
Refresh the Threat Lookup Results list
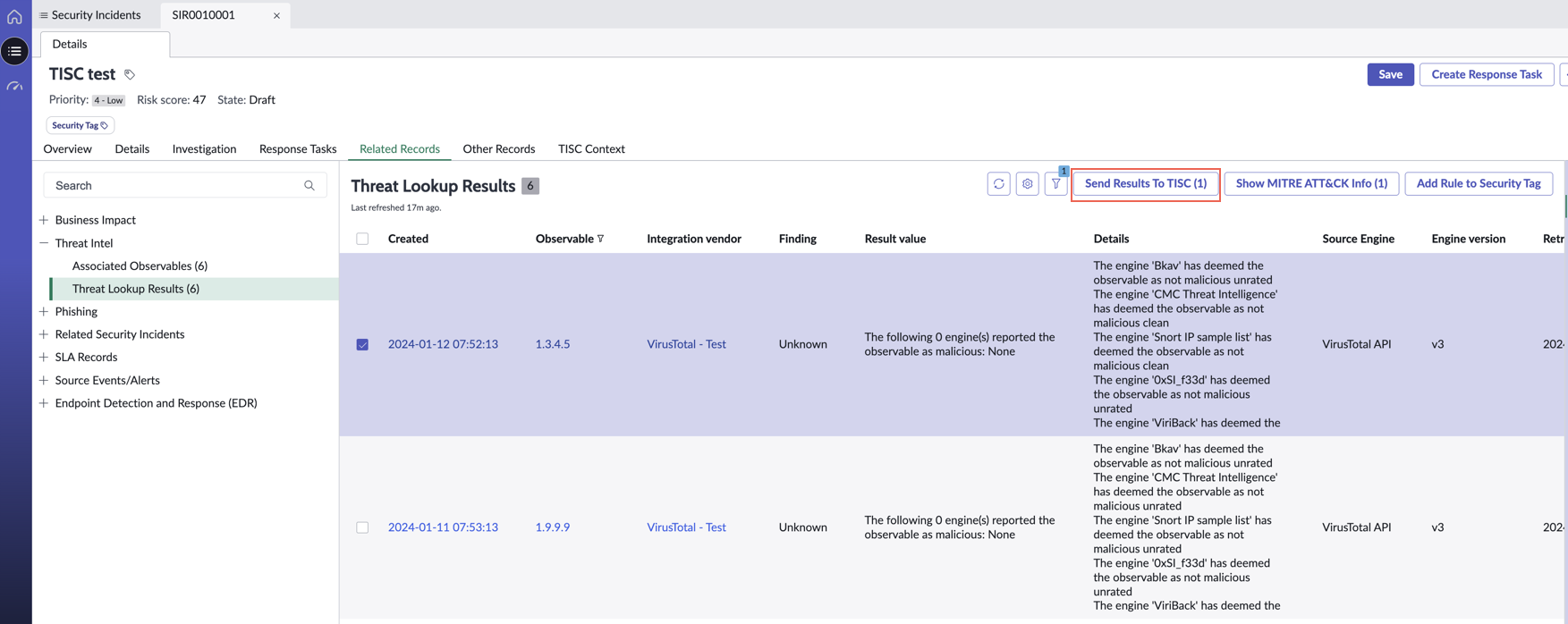click(x=998, y=183)
